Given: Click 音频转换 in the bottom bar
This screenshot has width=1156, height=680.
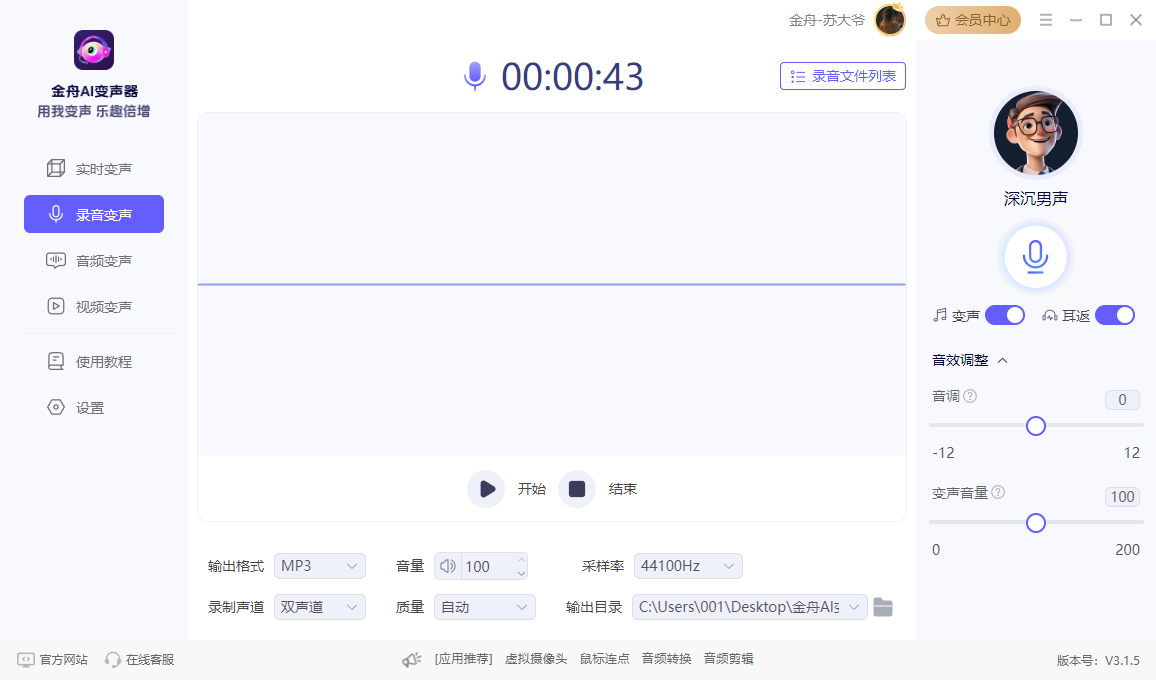Looking at the screenshot, I should point(666,659).
